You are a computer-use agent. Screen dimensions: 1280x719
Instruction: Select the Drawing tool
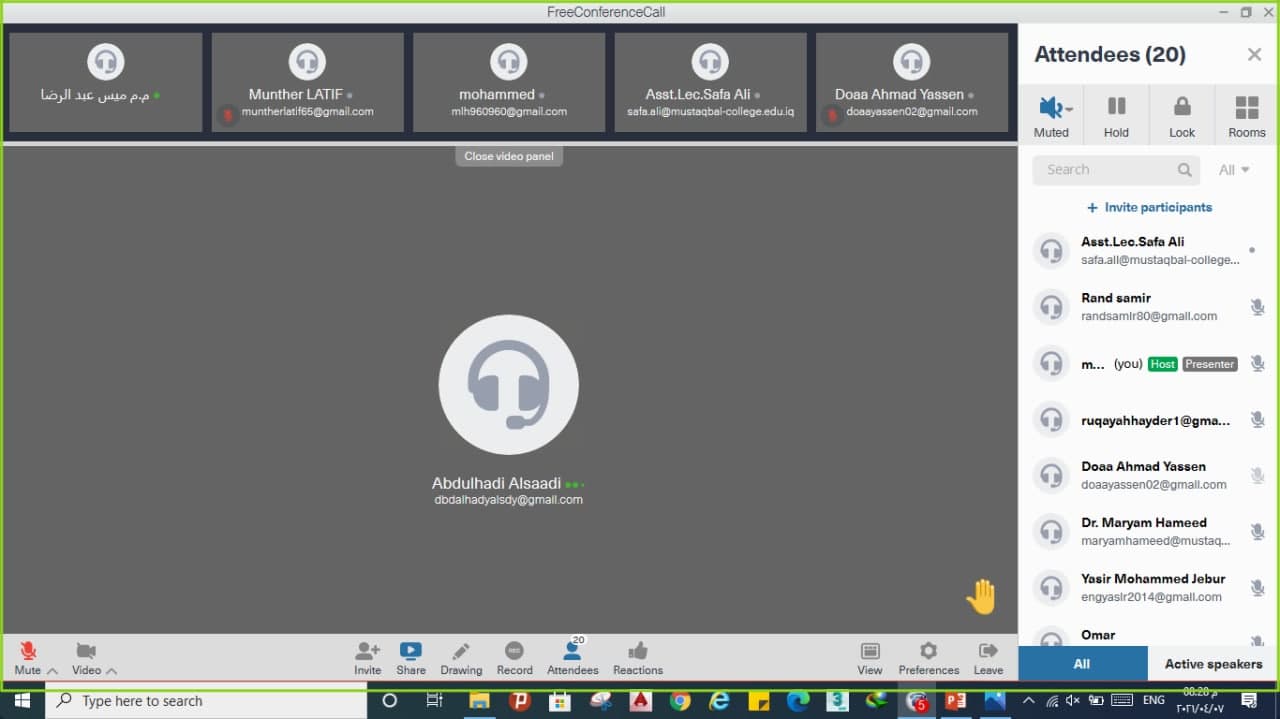click(461, 655)
